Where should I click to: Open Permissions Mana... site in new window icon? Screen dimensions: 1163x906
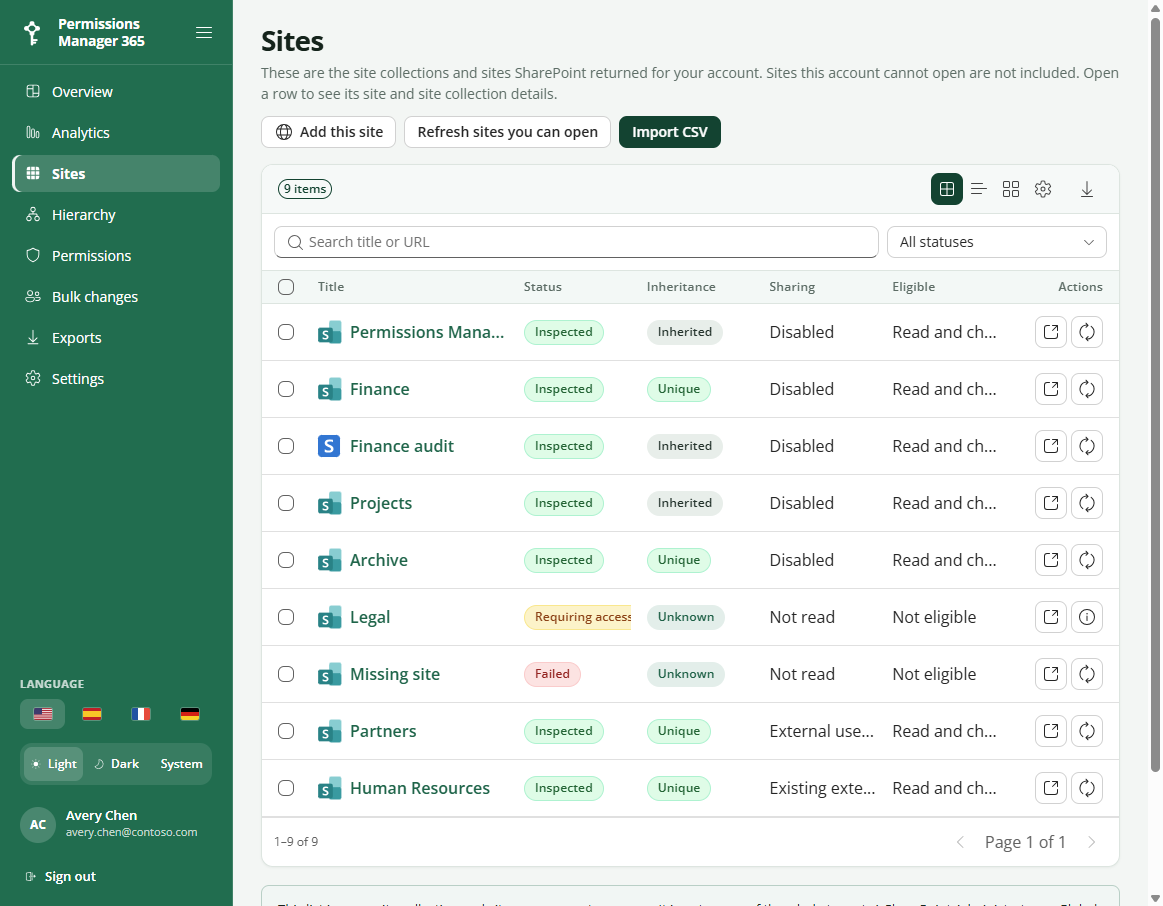1050,332
